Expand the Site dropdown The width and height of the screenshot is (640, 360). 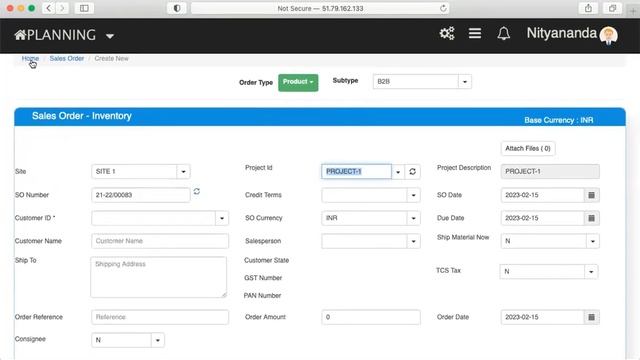click(x=183, y=171)
